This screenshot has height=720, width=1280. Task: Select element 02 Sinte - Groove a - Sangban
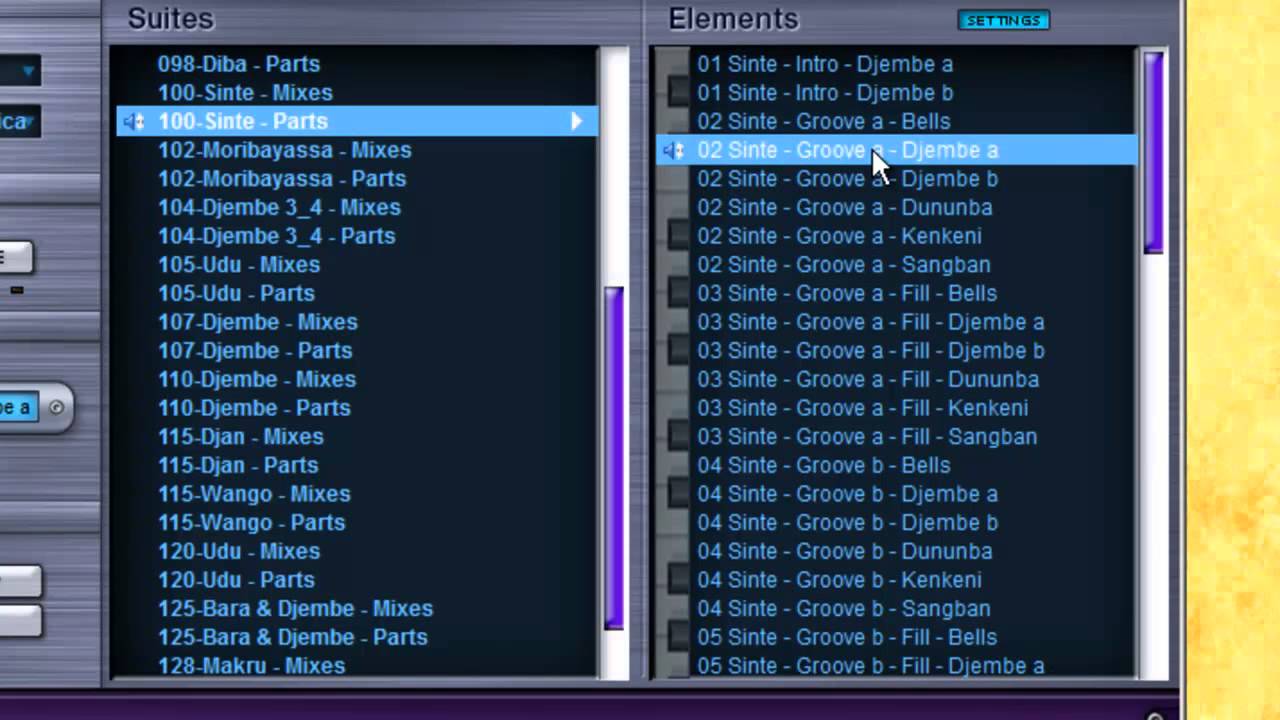pos(844,265)
